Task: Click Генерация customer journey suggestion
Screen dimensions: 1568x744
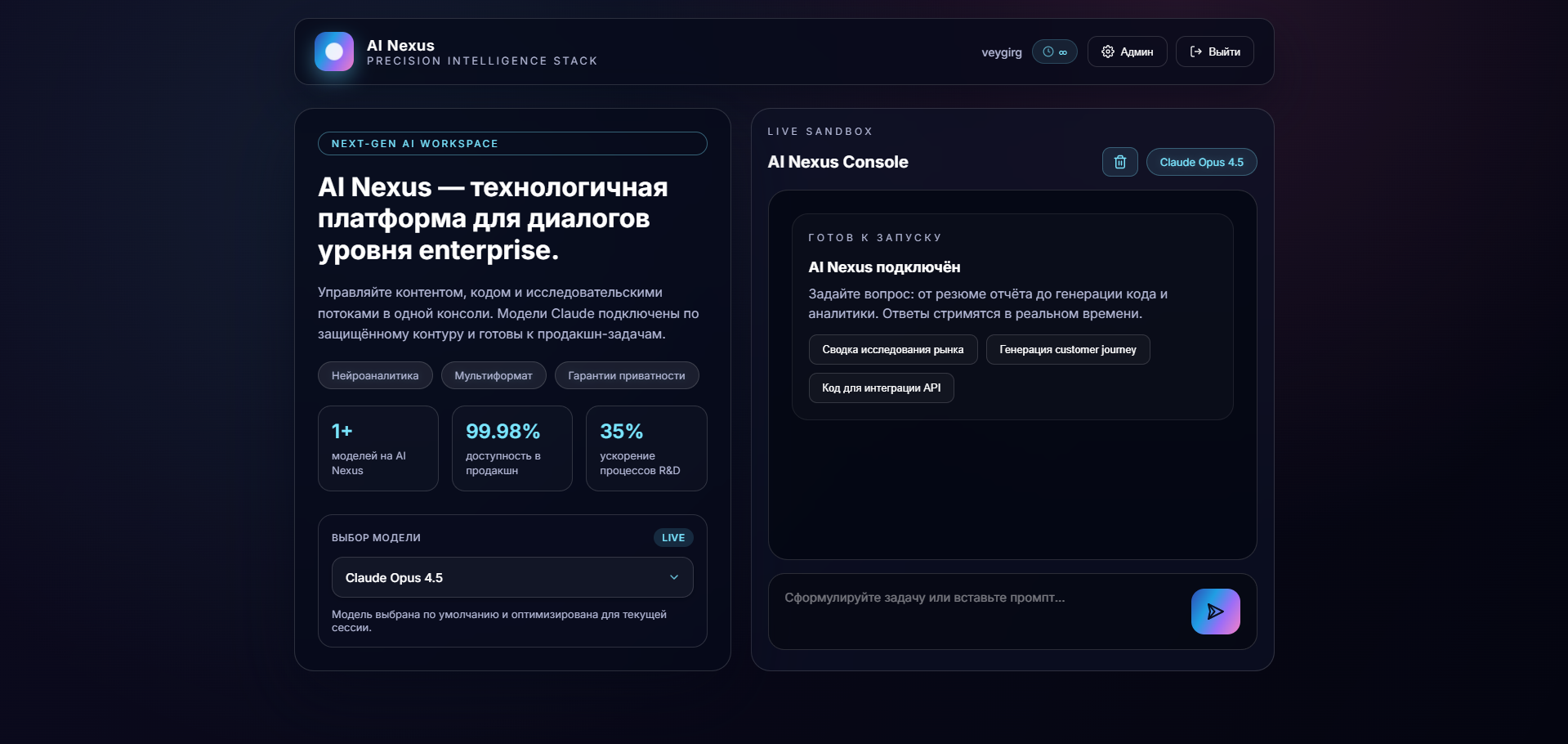Action: (1067, 349)
